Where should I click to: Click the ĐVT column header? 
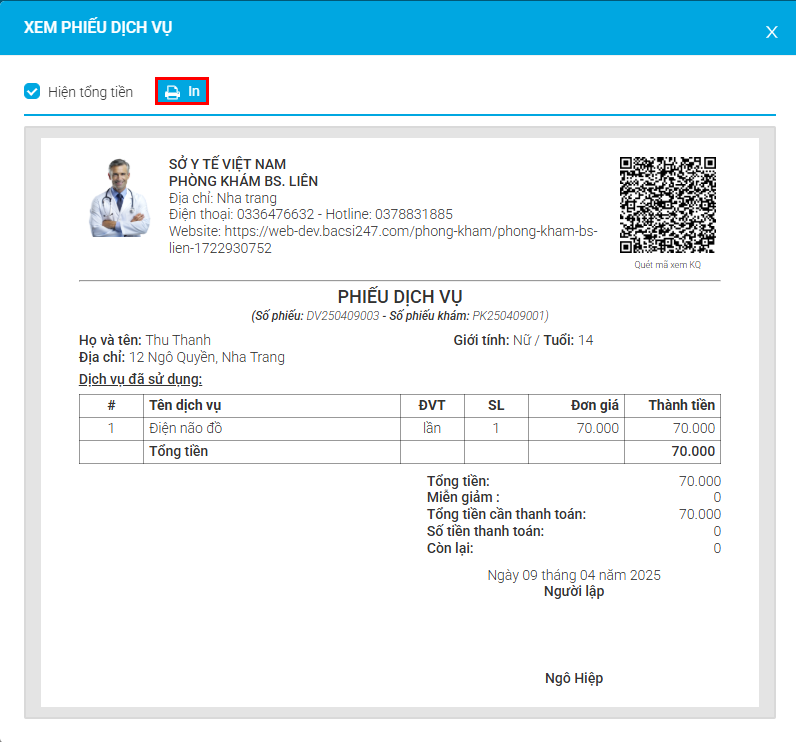point(432,406)
